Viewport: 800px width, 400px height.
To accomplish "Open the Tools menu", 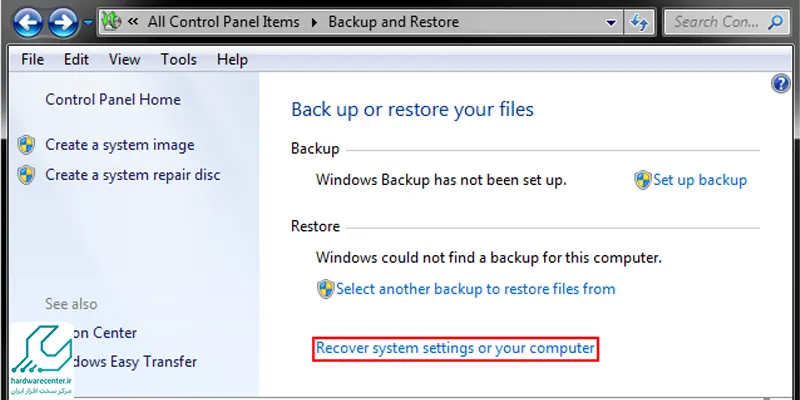I will pyautogui.click(x=179, y=60).
